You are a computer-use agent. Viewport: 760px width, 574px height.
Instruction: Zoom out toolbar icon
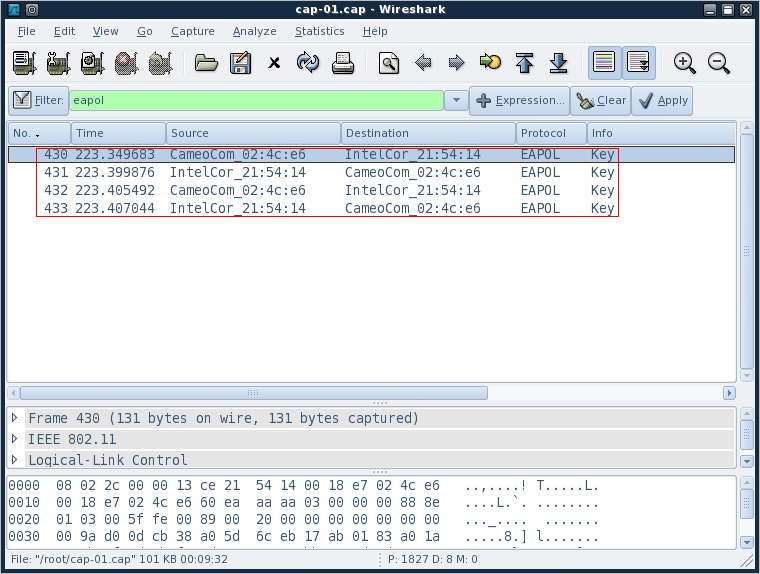(718, 63)
